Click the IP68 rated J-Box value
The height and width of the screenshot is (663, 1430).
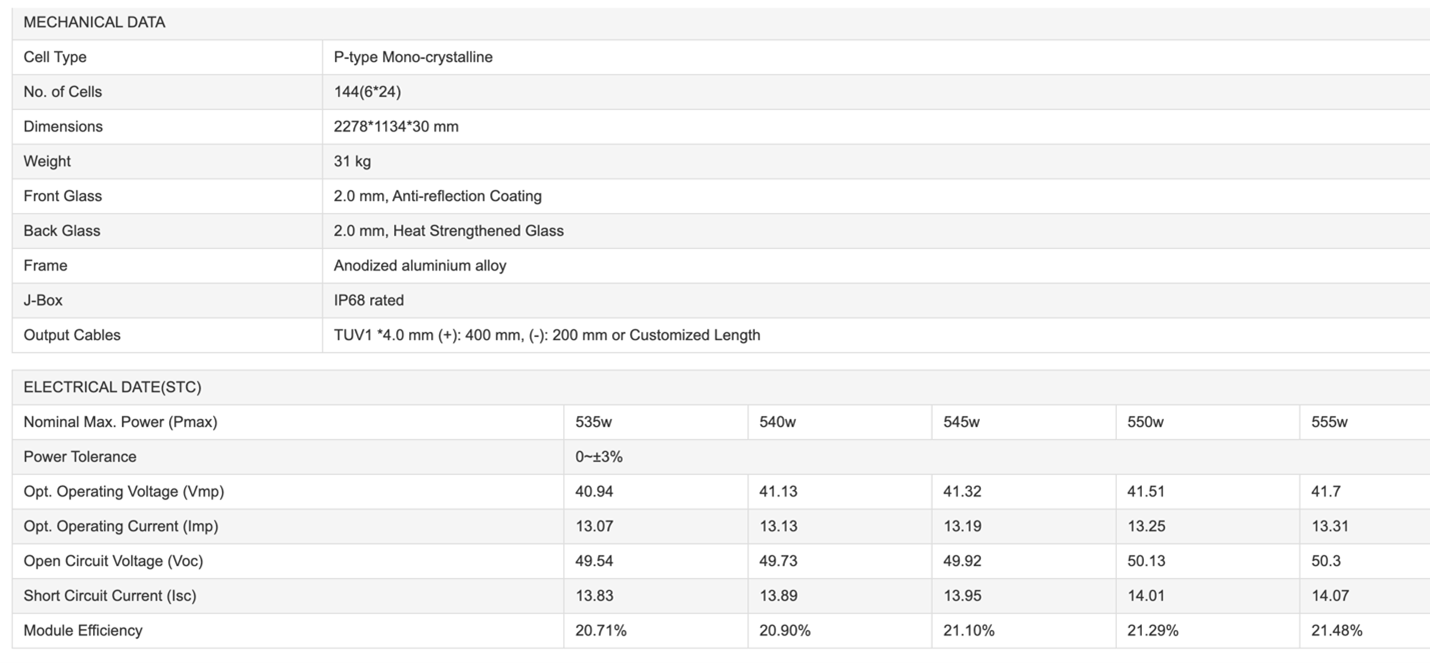(369, 300)
